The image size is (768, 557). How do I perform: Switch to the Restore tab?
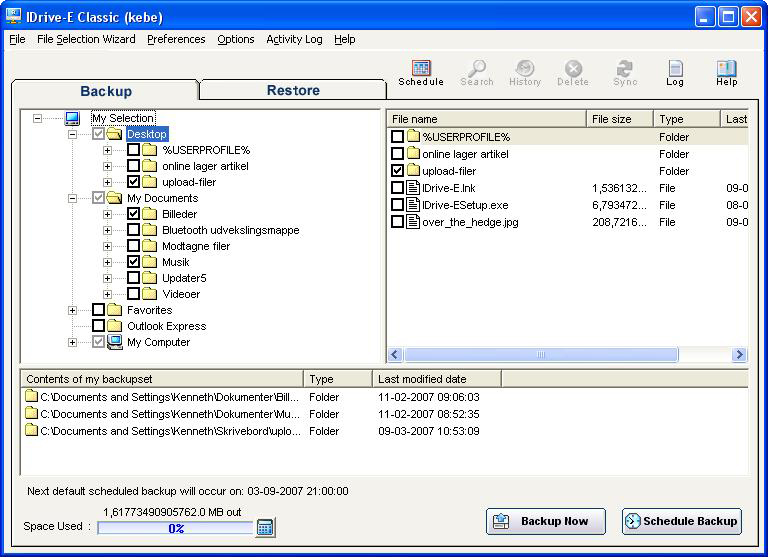point(292,90)
